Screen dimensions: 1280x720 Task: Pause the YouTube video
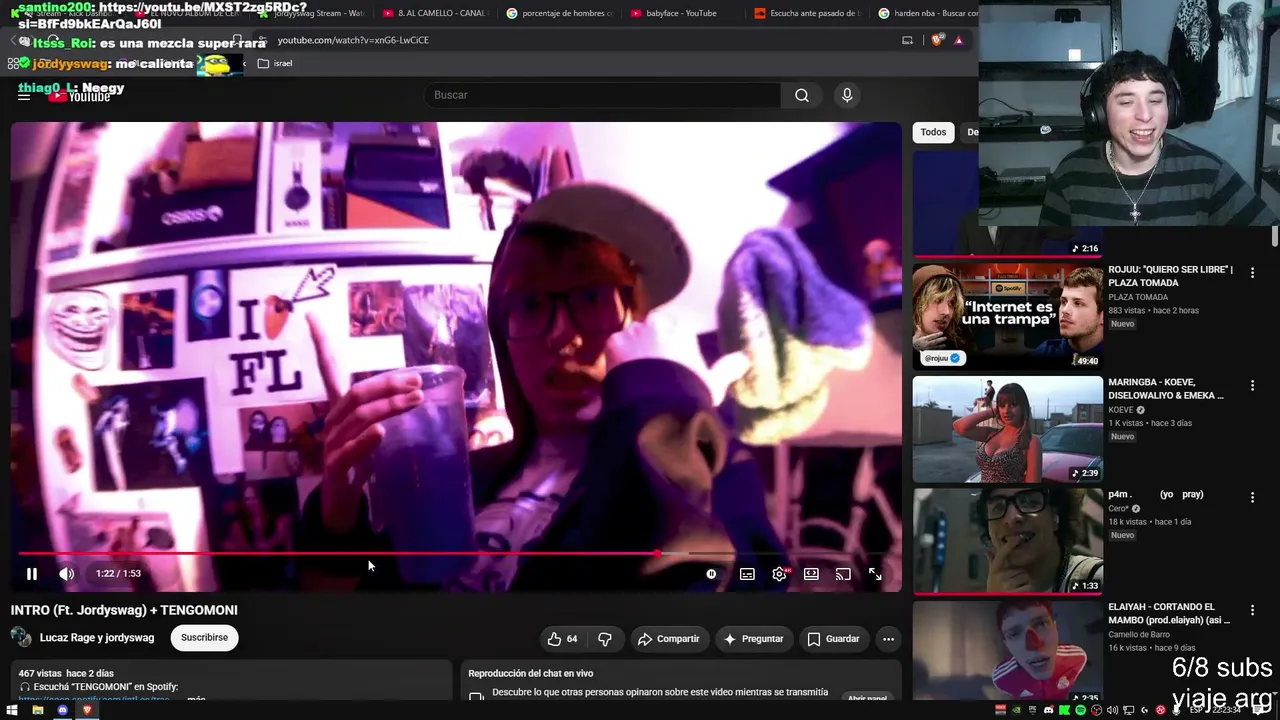[x=31, y=574]
